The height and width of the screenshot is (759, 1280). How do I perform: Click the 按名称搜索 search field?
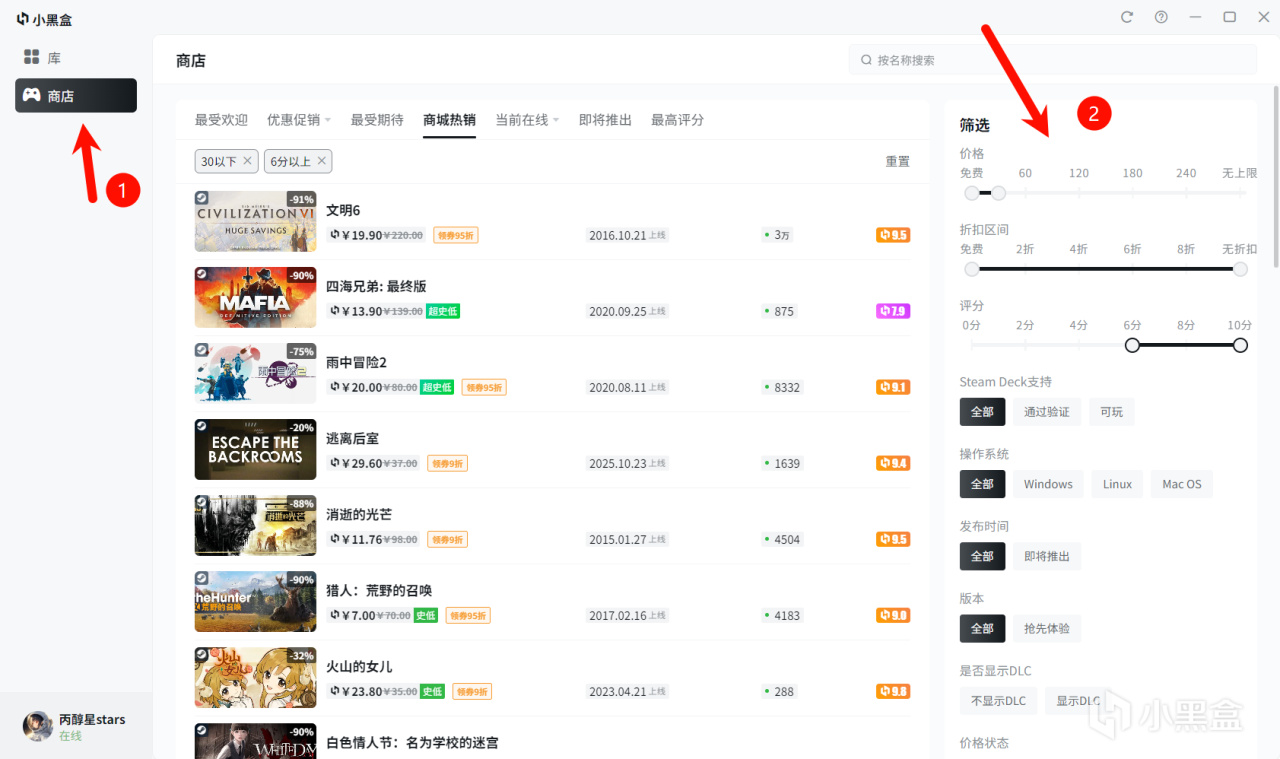point(1053,60)
